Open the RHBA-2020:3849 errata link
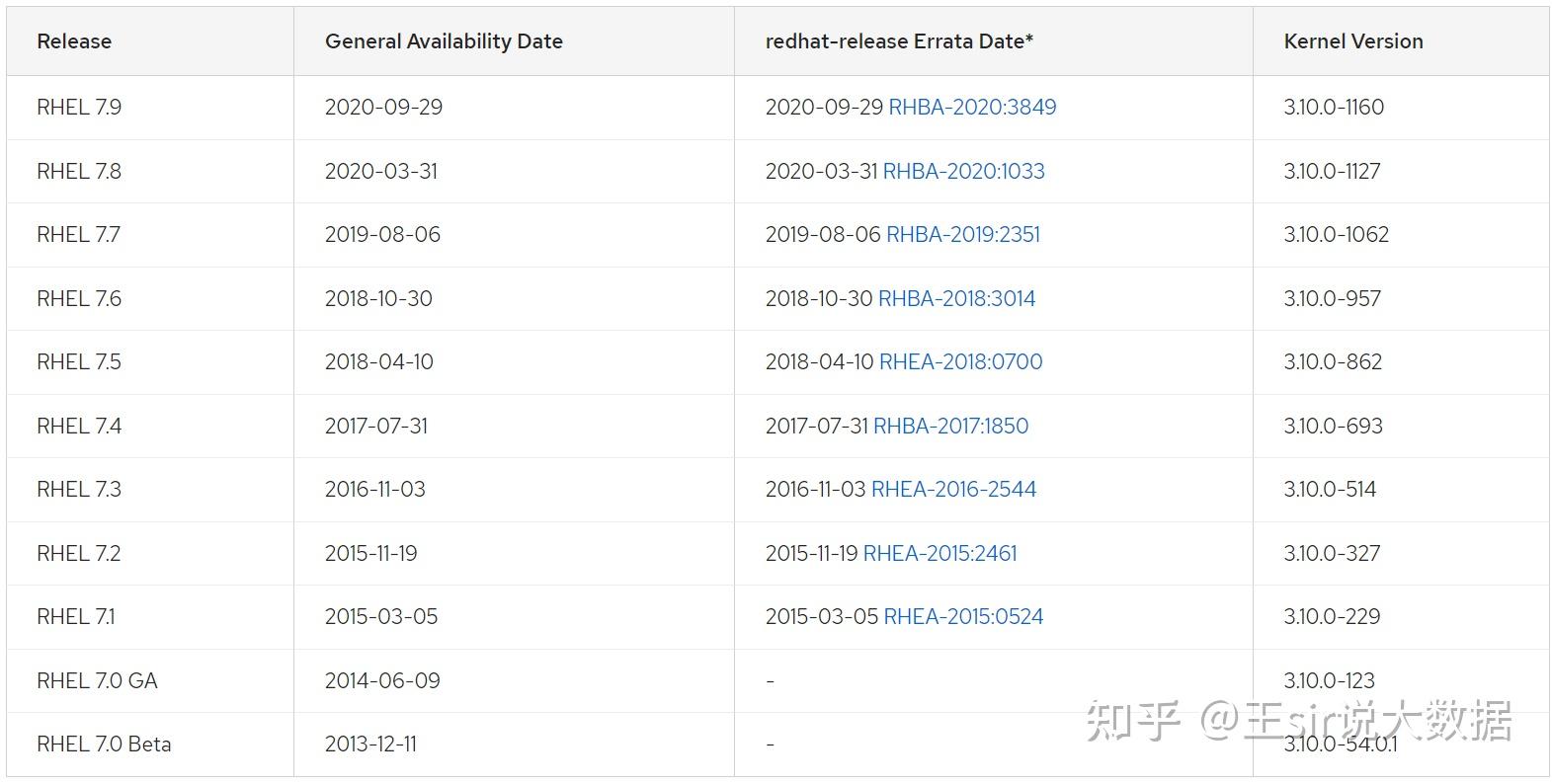 coord(972,107)
